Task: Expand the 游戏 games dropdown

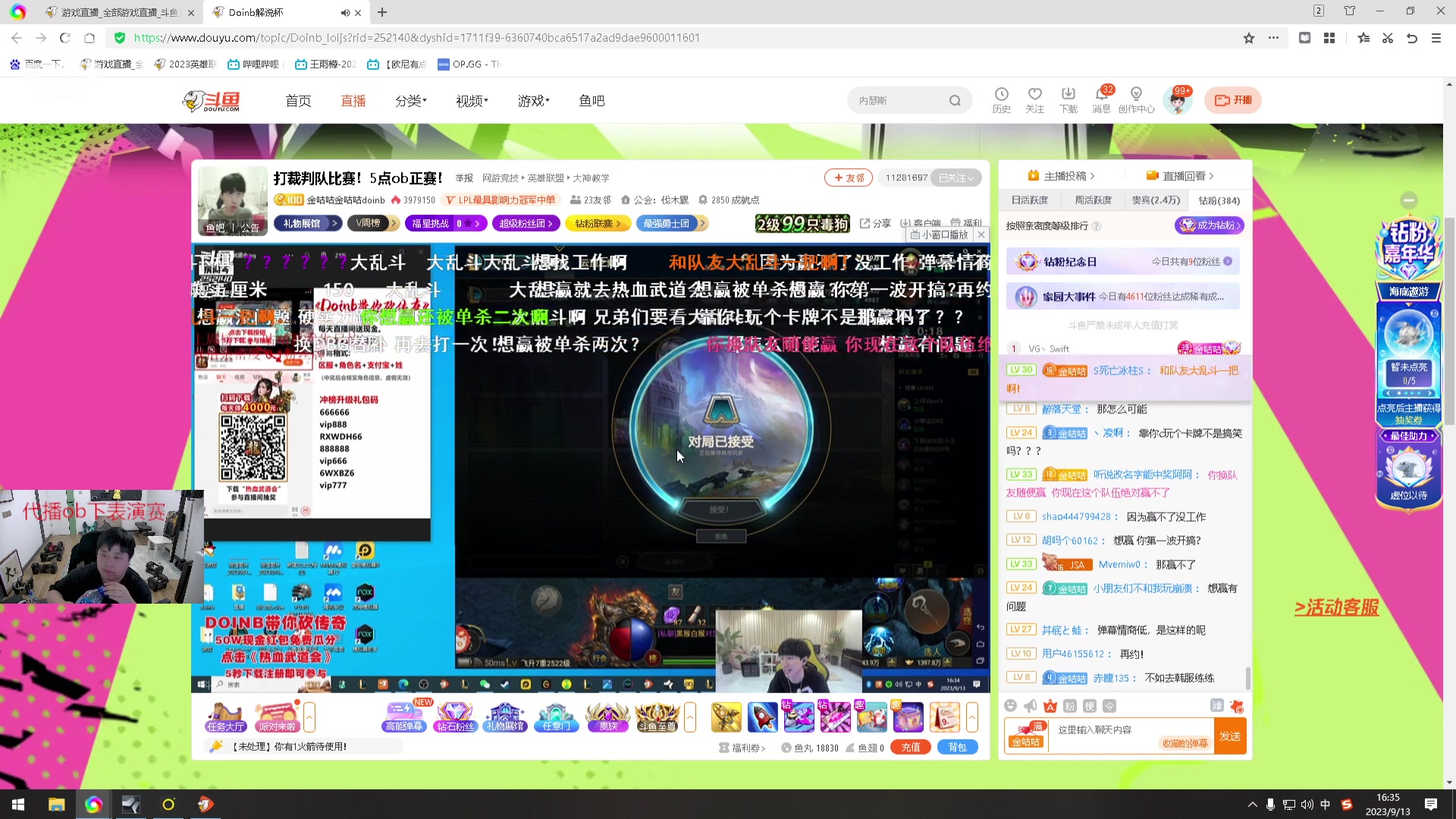Action: tap(533, 100)
